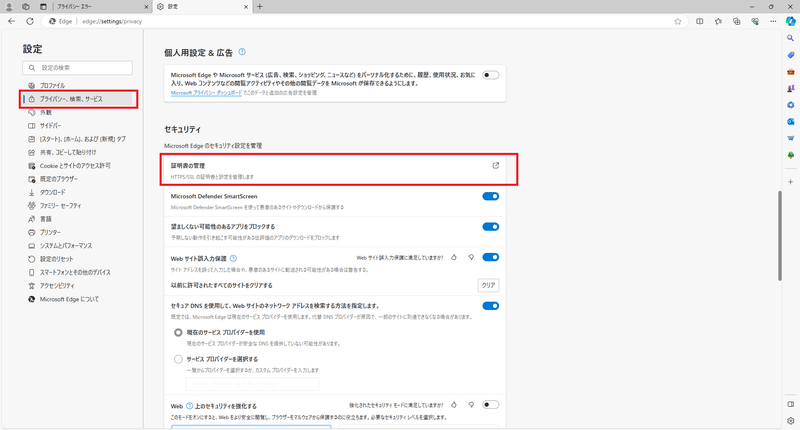Add page to favorites star icon
Image resolution: width=800 pixels, height=430 pixels.
click(x=678, y=21)
